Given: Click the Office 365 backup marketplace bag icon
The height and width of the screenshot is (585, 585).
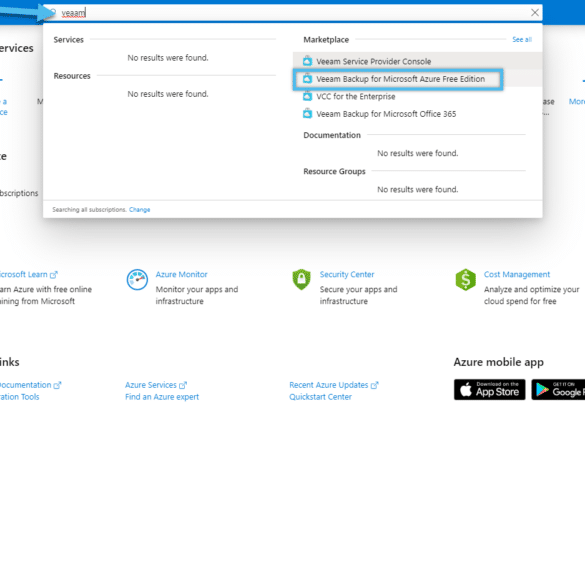Looking at the screenshot, I should [x=307, y=113].
